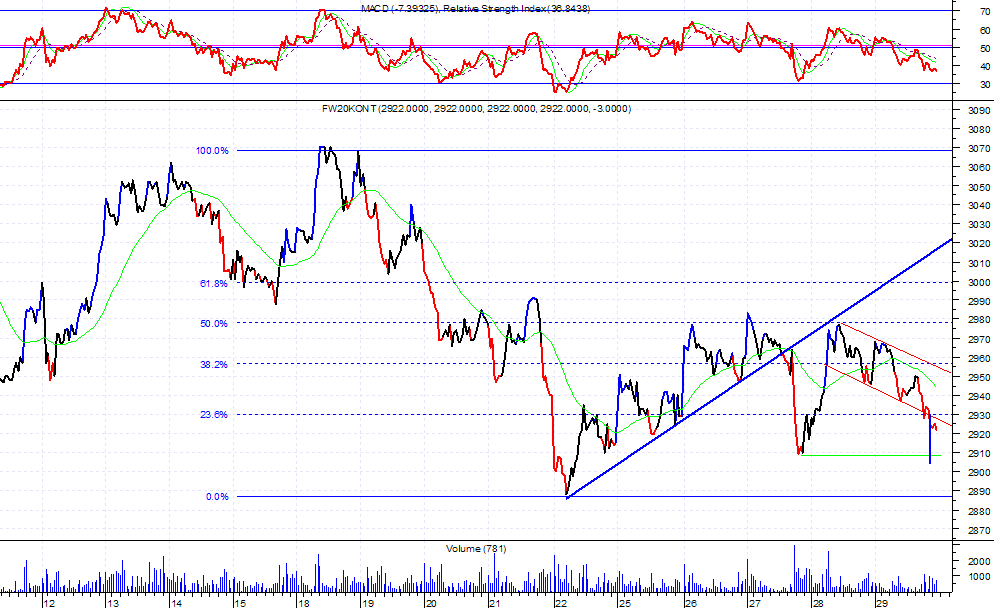This screenshot has height=608, width=994.
Task: Select the 0.0% Fibonacci level label
Action: [x=217, y=497]
